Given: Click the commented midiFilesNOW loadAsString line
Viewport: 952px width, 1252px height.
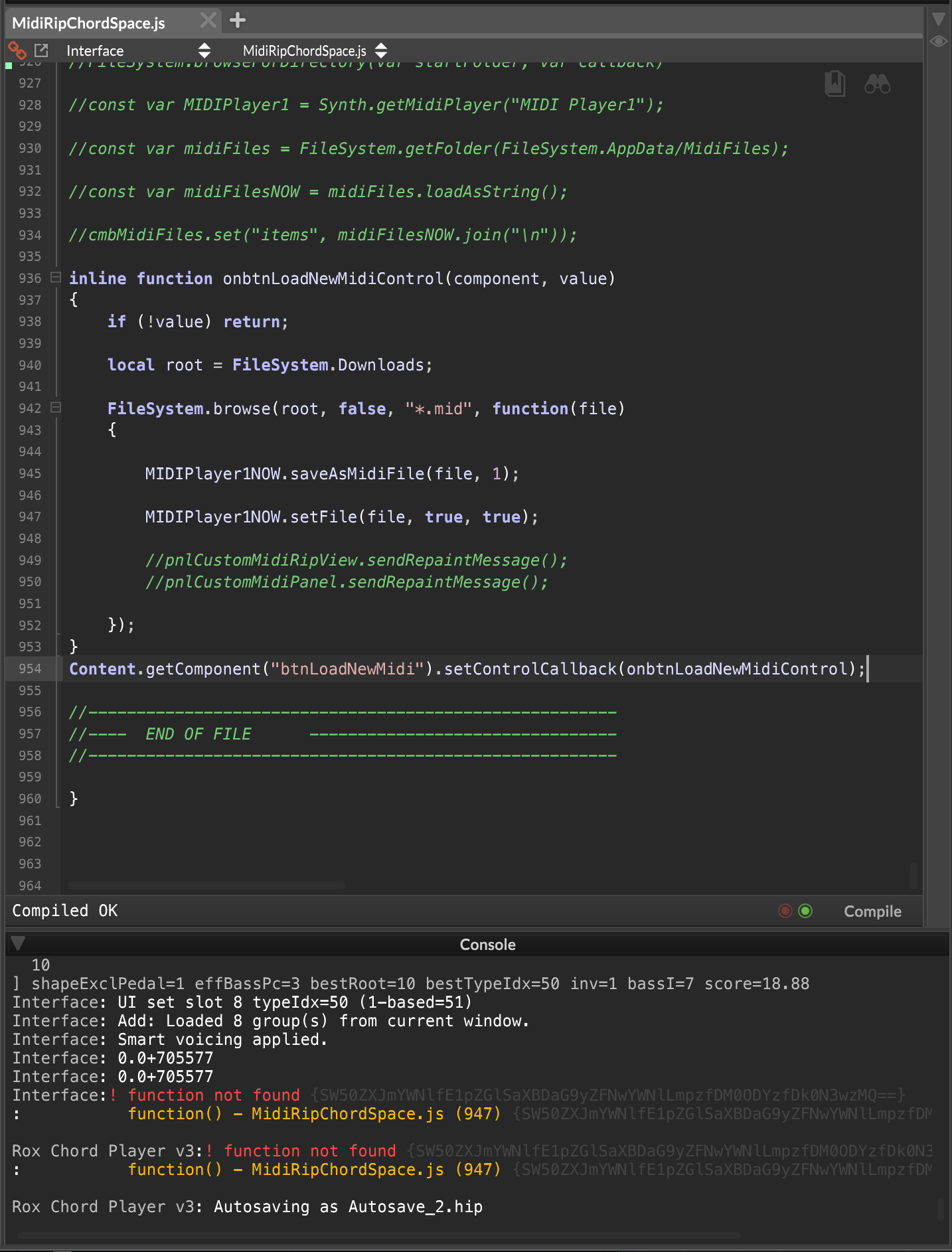Looking at the screenshot, I should tap(319, 192).
